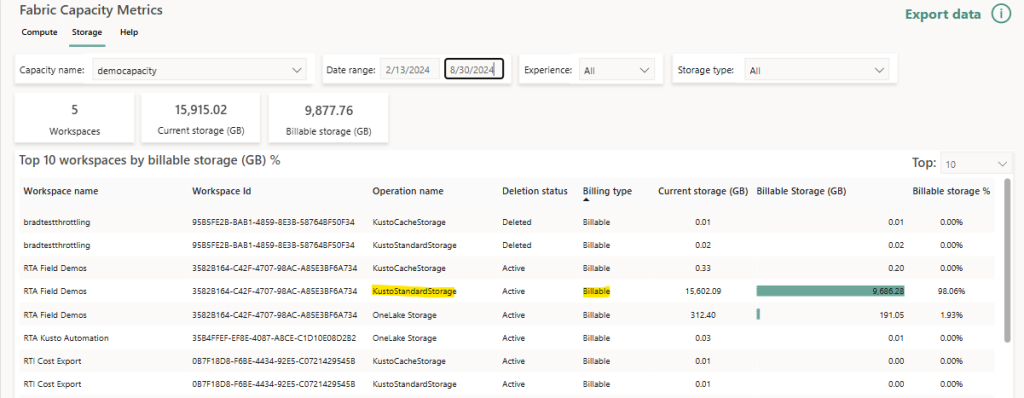Sort by Billable Storage (GB) column header
The height and width of the screenshot is (398, 1024).
pos(801,191)
